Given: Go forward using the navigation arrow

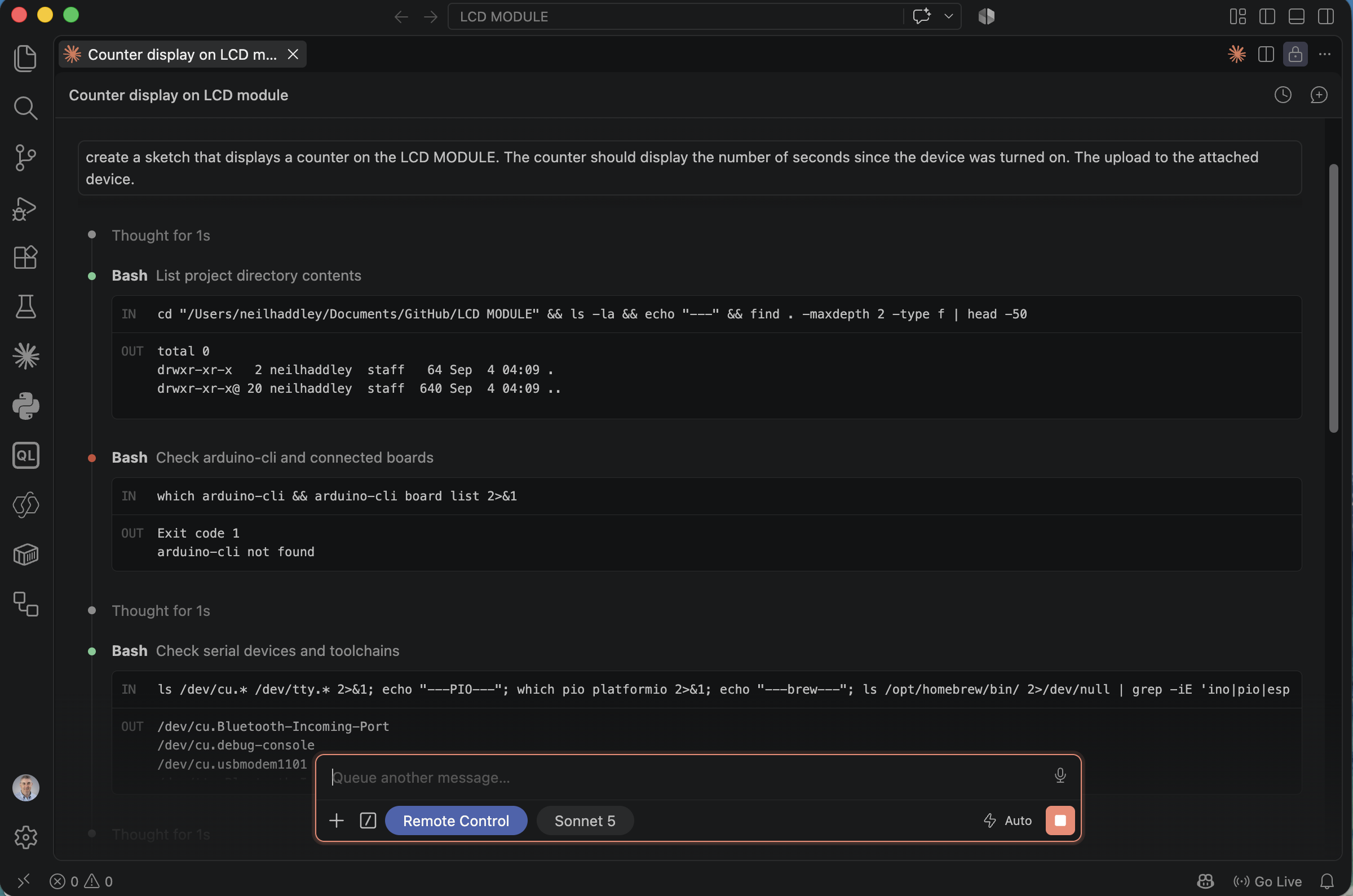Looking at the screenshot, I should pos(430,16).
